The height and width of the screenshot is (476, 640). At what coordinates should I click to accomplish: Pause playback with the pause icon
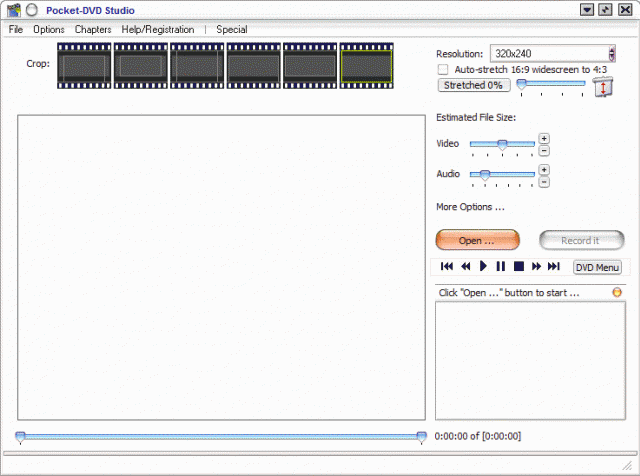pos(501,267)
